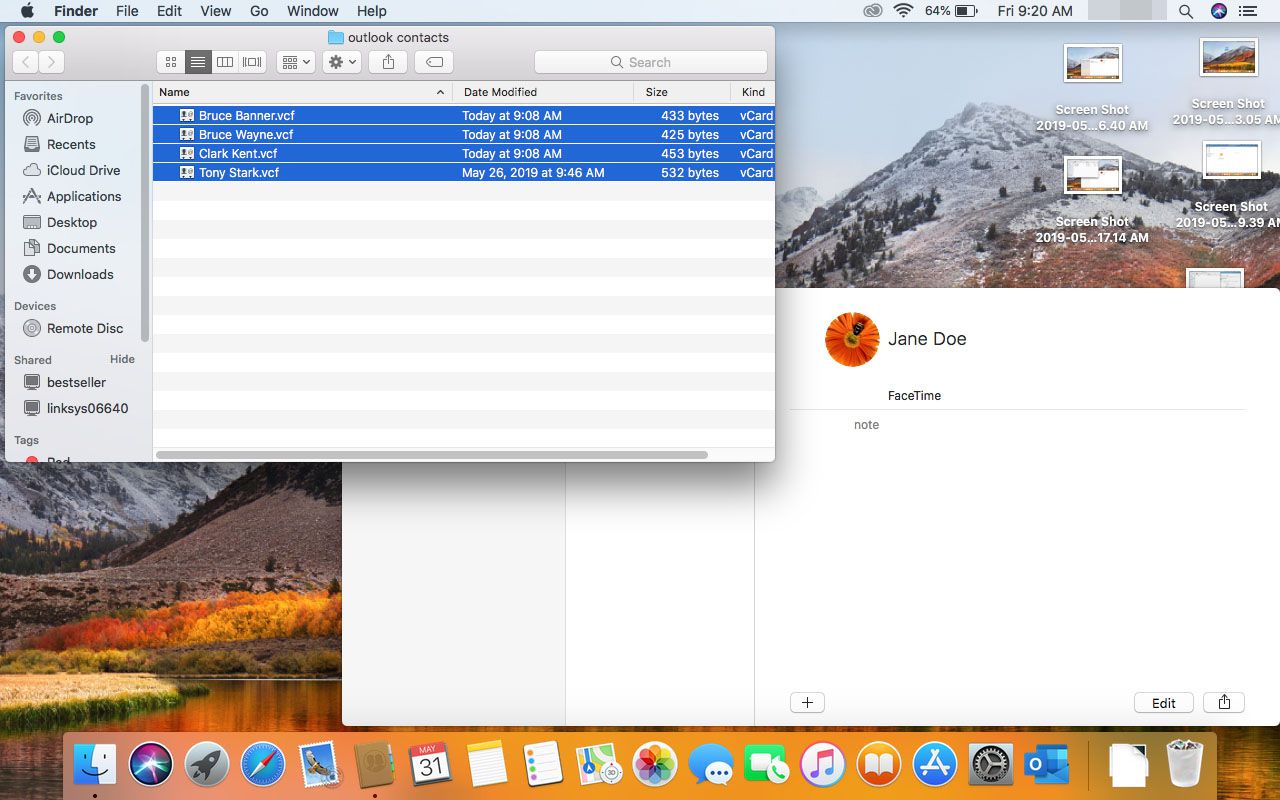Select bestseller shared computer
The image size is (1280, 800).
(75, 382)
